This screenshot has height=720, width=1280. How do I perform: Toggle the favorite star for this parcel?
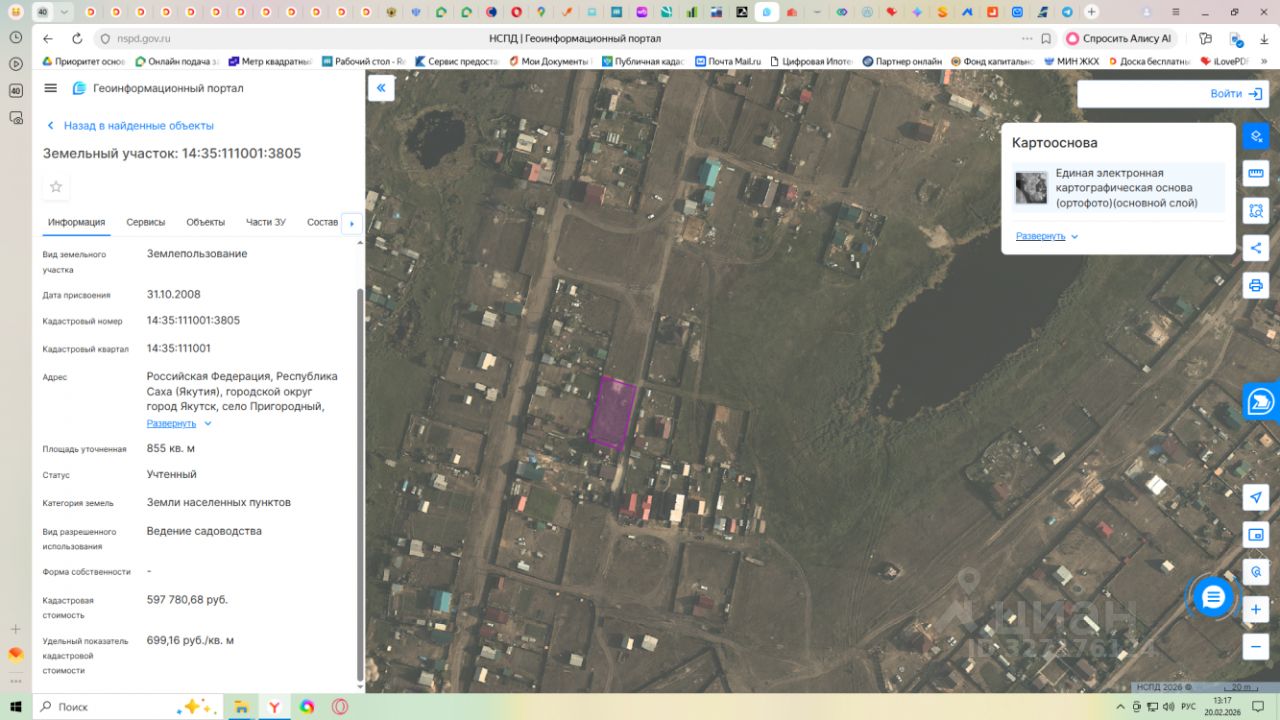[x=56, y=187]
